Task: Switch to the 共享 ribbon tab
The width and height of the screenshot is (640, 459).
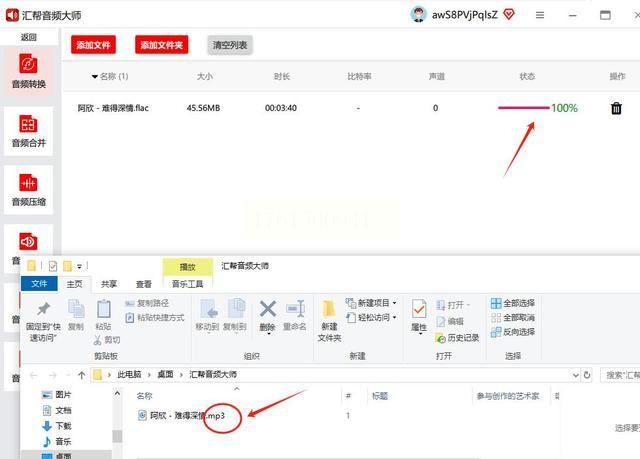Action: (x=109, y=284)
